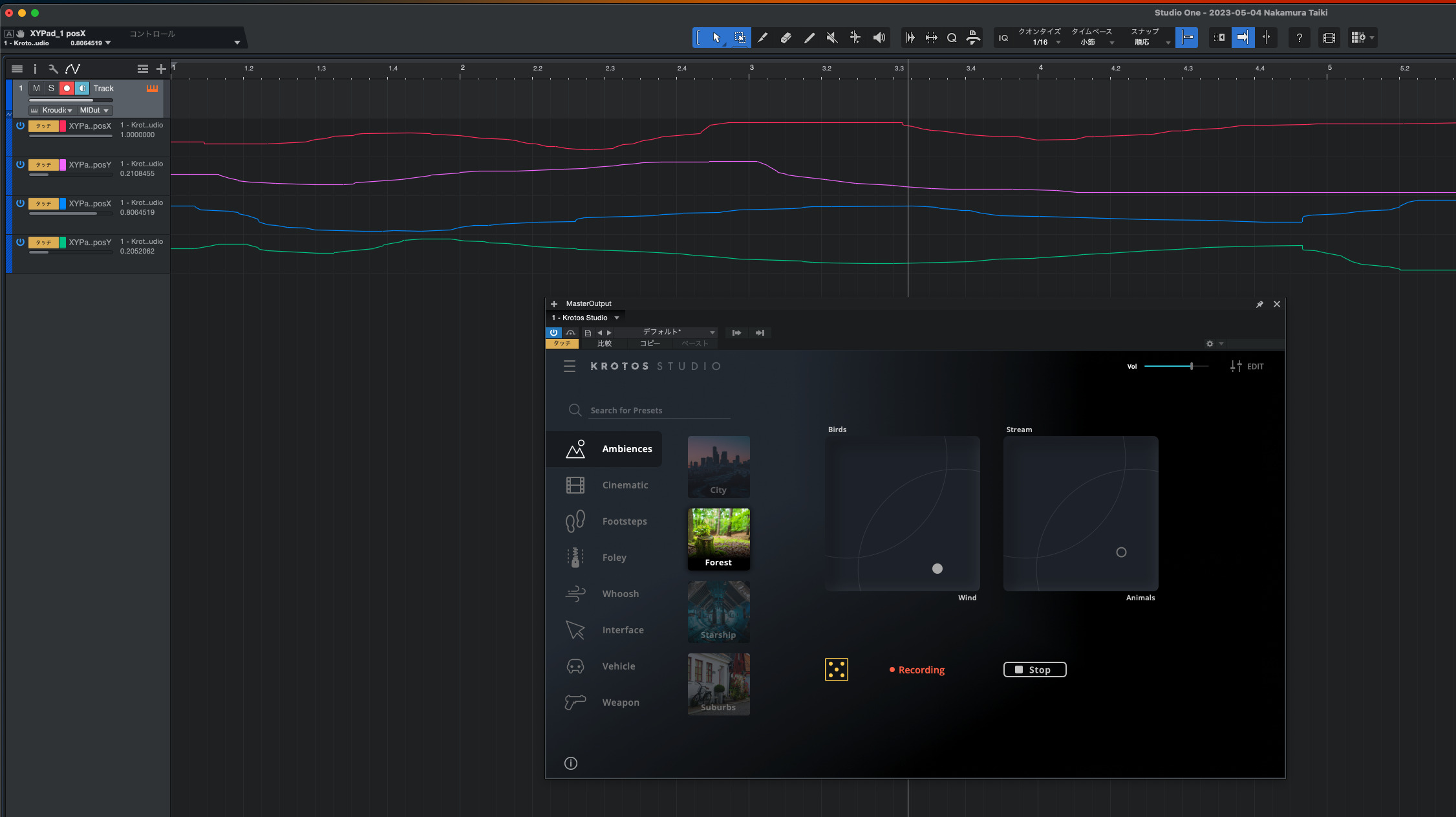The width and height of the screenshot is (1456, 817).
Task: Click the orange keyboard instrument editor icon
Action: [x=153, y=88]
